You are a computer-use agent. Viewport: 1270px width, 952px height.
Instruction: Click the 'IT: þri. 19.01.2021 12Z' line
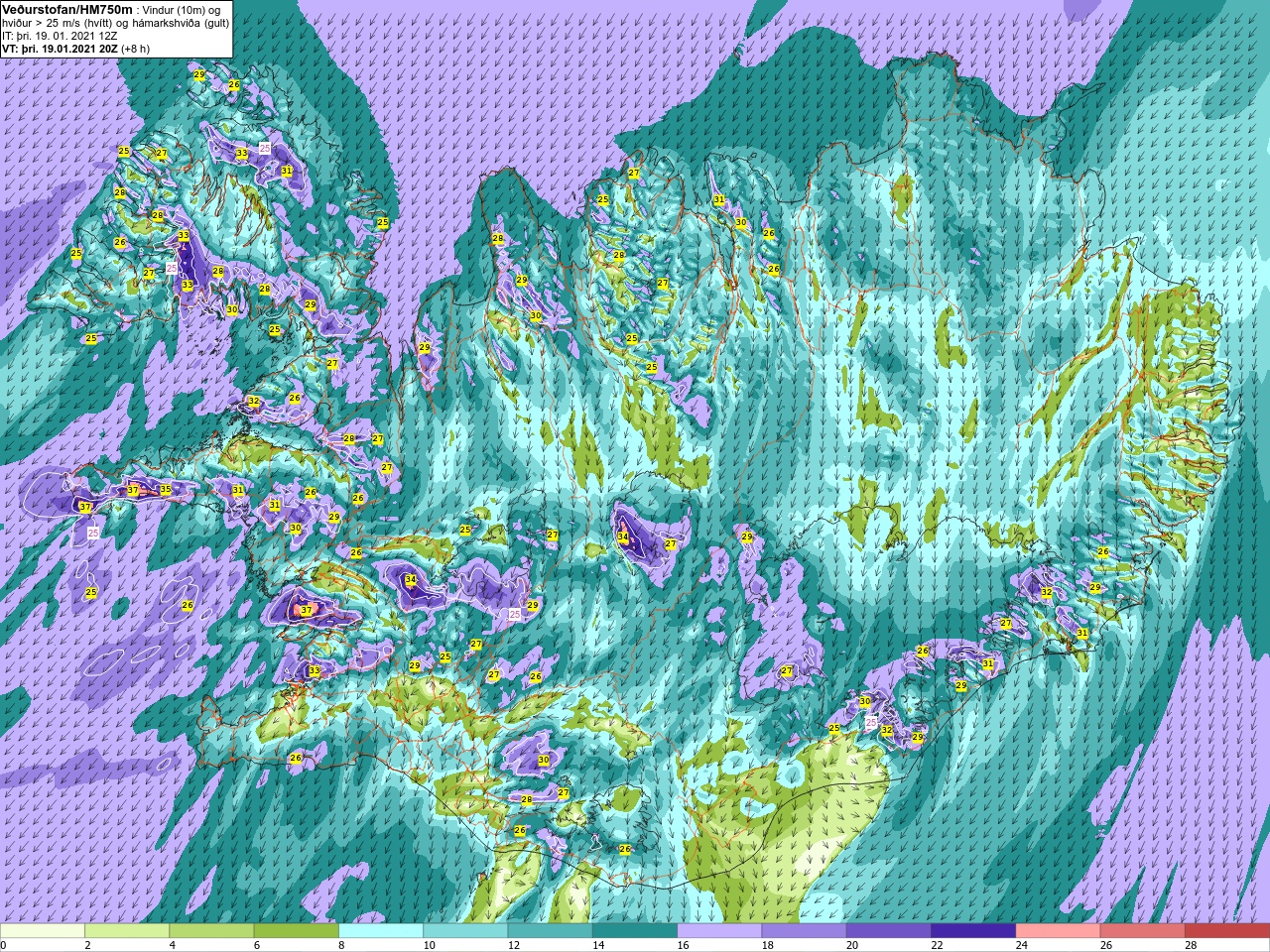click(60, 36)
